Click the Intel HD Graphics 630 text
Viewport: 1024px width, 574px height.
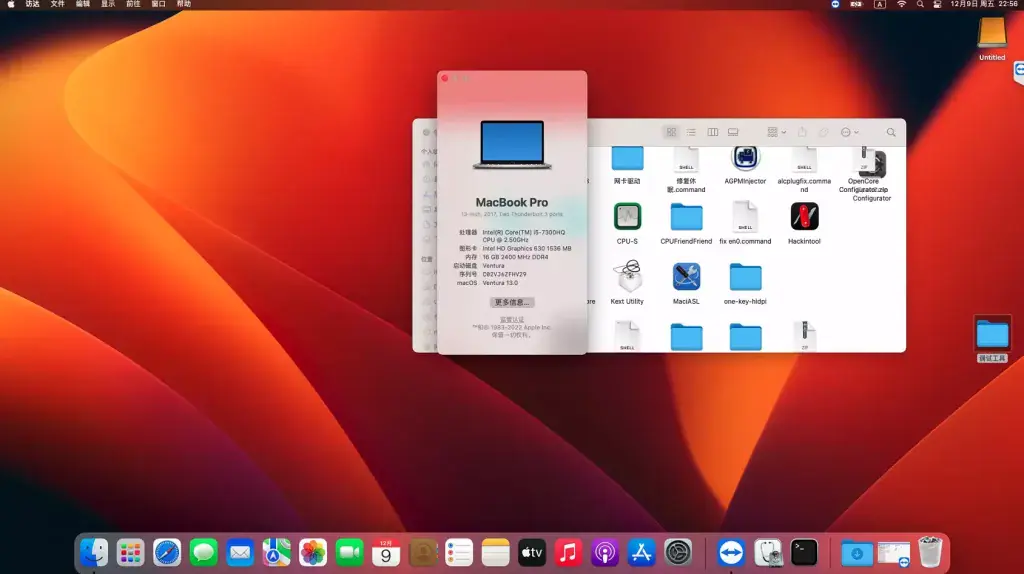click(526, 249)
